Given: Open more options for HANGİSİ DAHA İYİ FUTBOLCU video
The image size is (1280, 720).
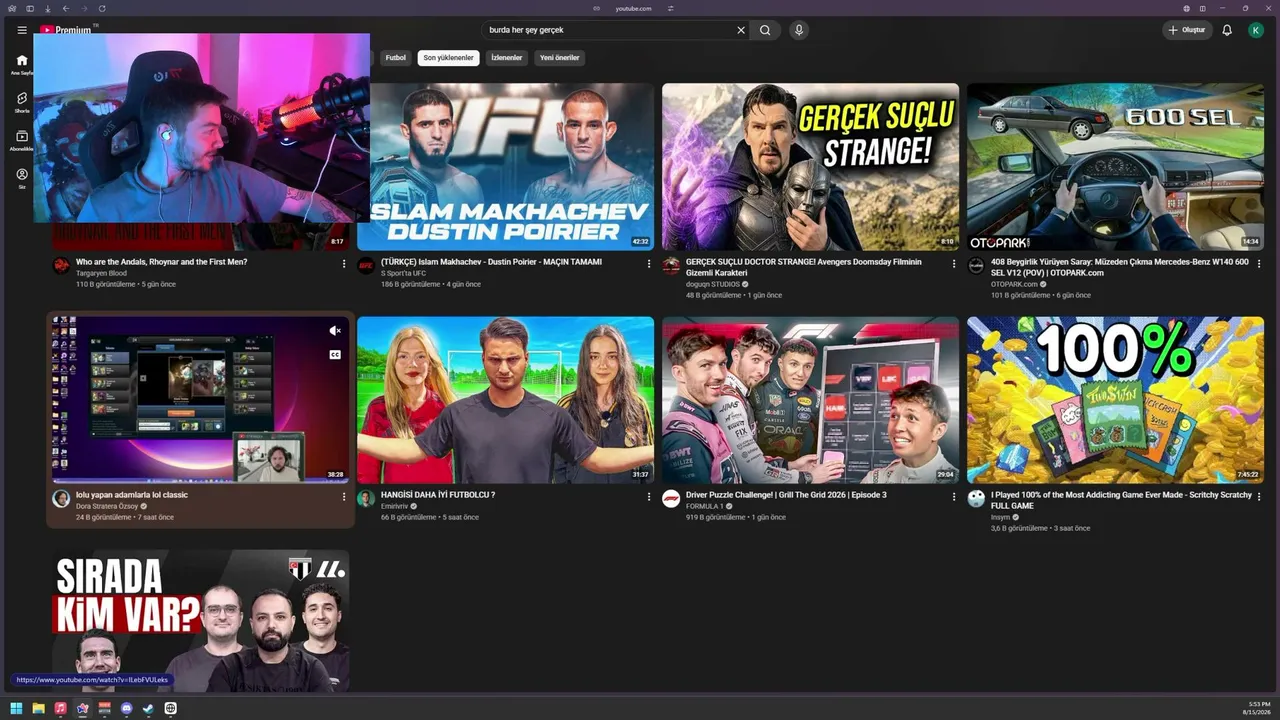Looking at the screenshot, I should point(648,497).
